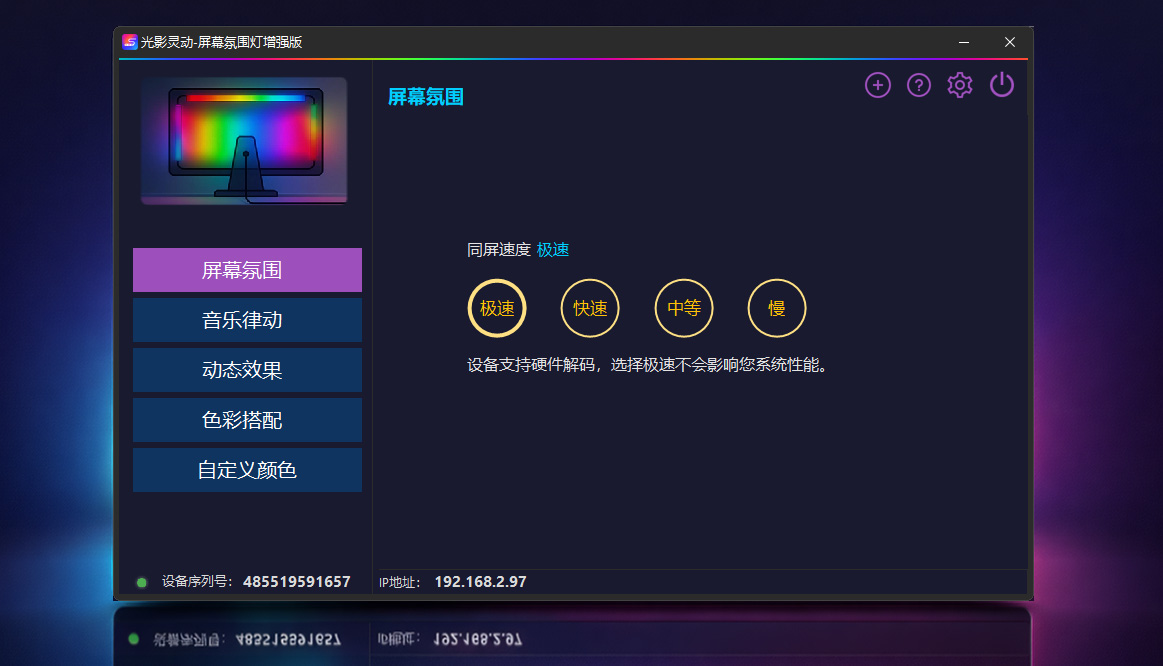Click the power icon to turn off the light

(x=1001, y=85)
